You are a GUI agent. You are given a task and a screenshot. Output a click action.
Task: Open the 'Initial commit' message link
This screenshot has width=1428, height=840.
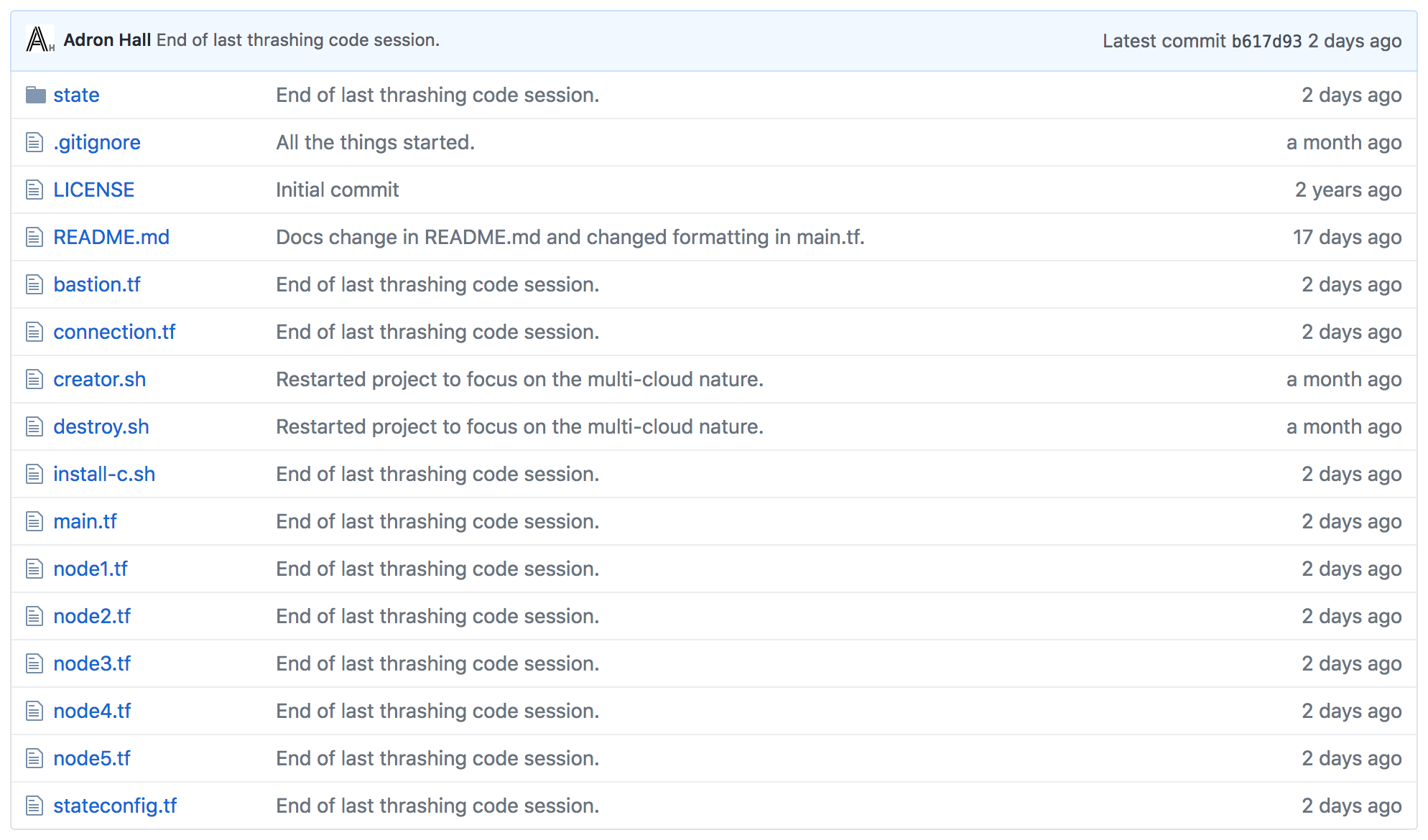(x=338, y=190)
